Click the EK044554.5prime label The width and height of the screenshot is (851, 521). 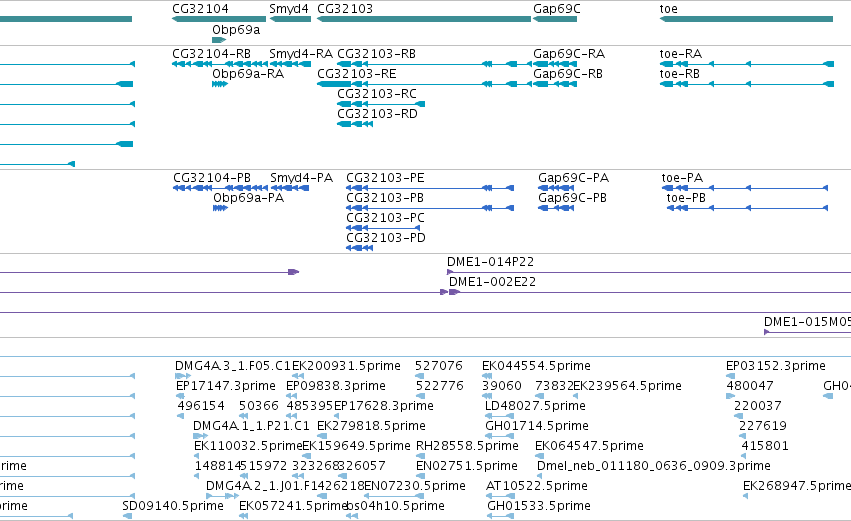pos(536,366)
